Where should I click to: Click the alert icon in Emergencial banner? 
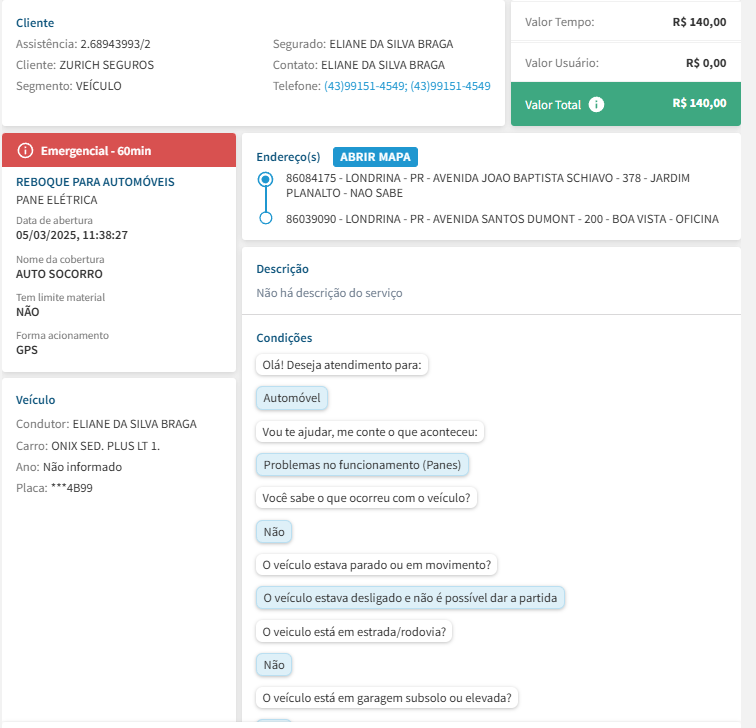(x=25, y=150)
